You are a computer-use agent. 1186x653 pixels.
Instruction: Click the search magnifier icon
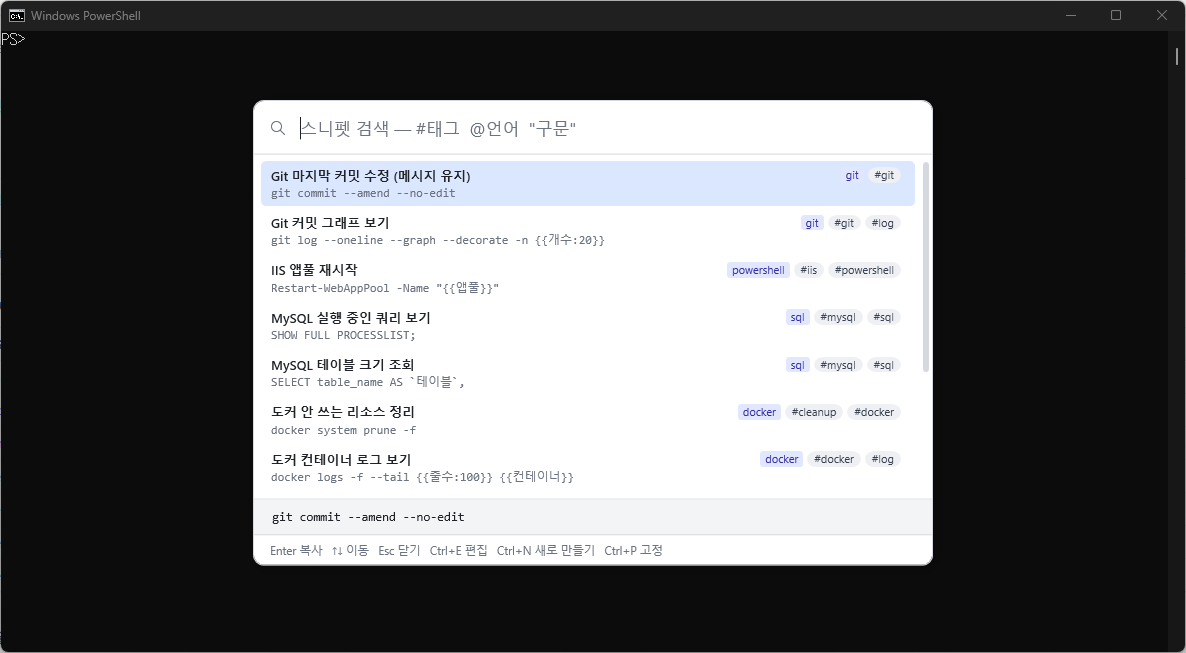[278, 128]
